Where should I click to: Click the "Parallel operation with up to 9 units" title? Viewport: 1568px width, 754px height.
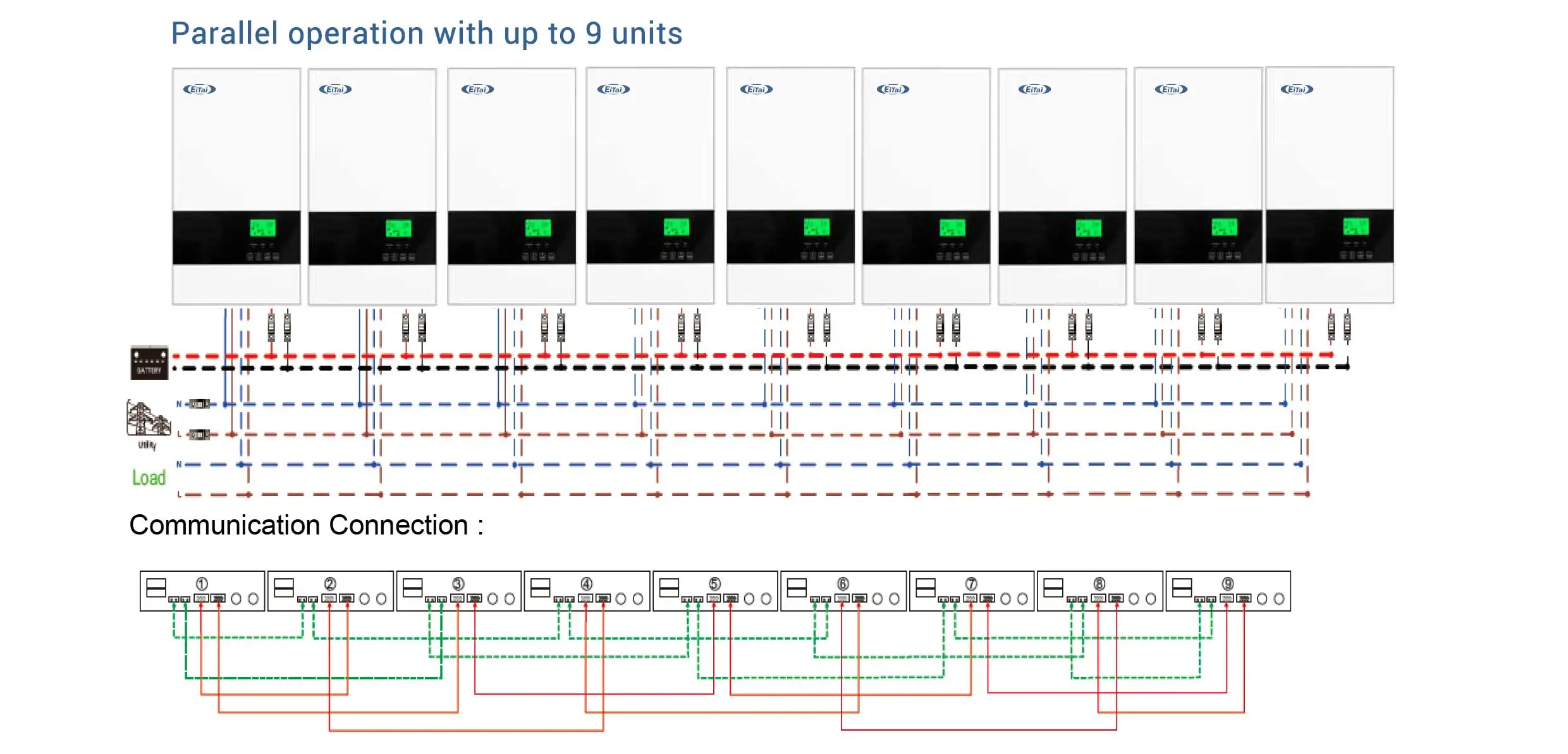pyautogui.click(x=427, y=33)
